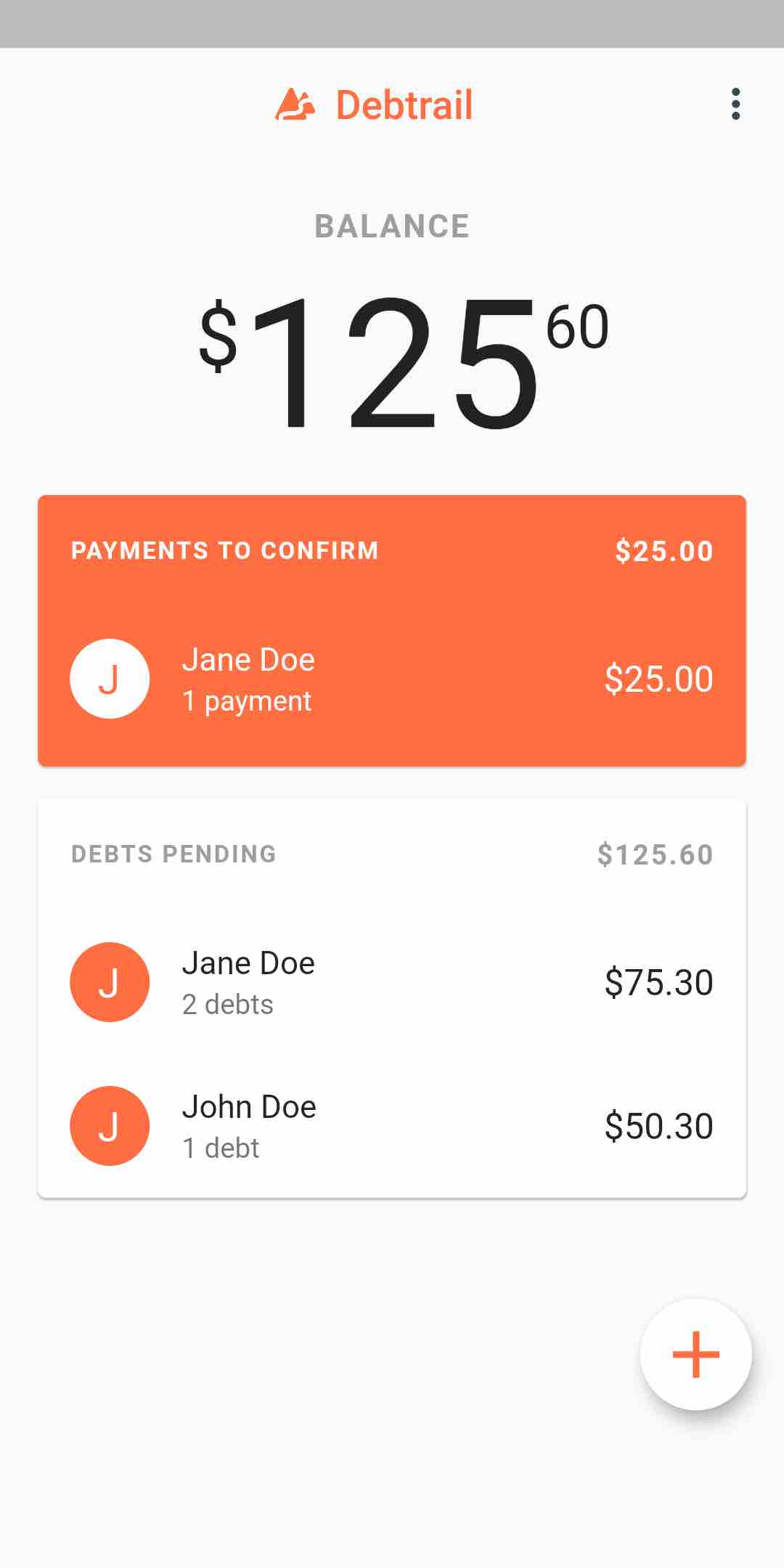The width and height of the screenshot is (784, 1568).
Task: Tap Jane Doe's $25.00 payment row amount
Action: coord(658,679)
